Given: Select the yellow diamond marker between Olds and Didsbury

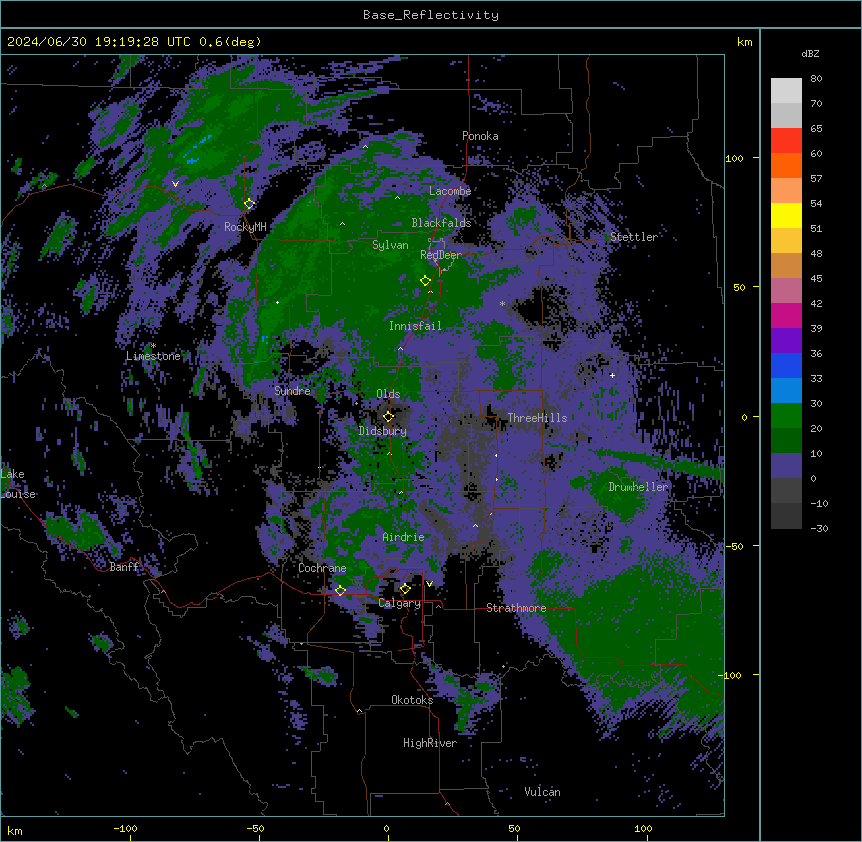Looking at the screenshot, I should [388, 416].
